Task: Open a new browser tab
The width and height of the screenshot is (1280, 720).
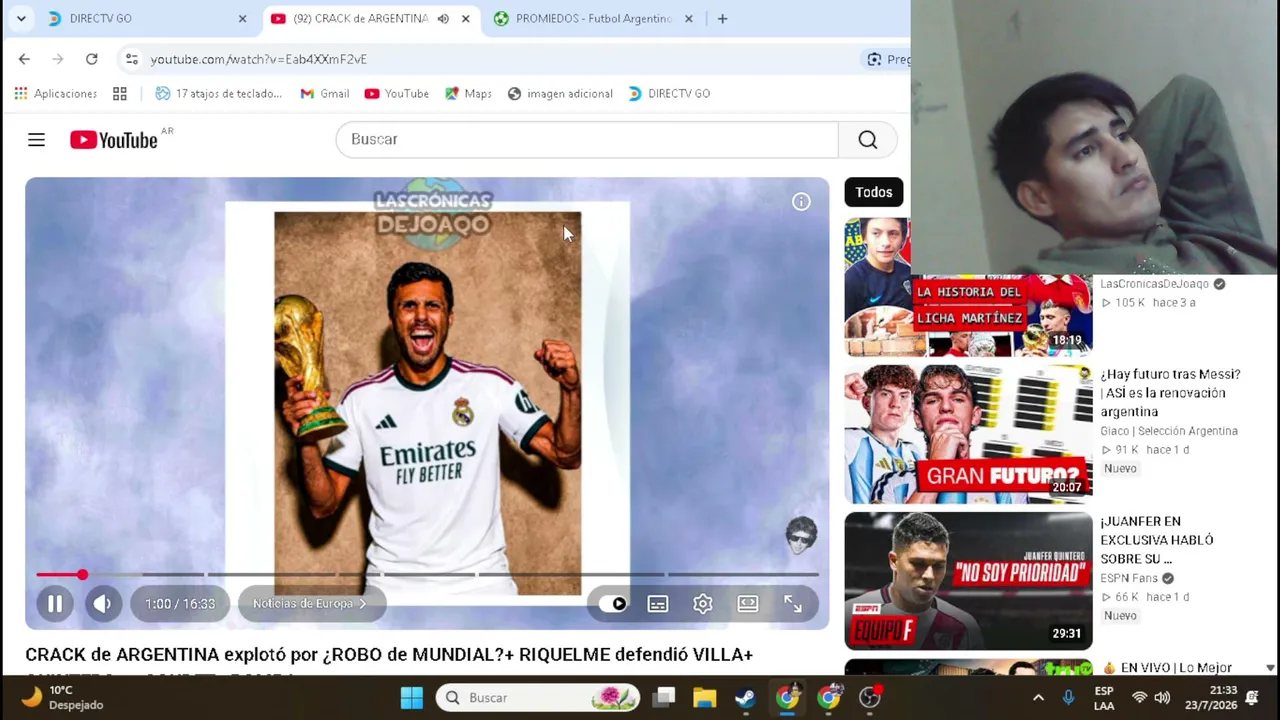Action: pos(722,19)
